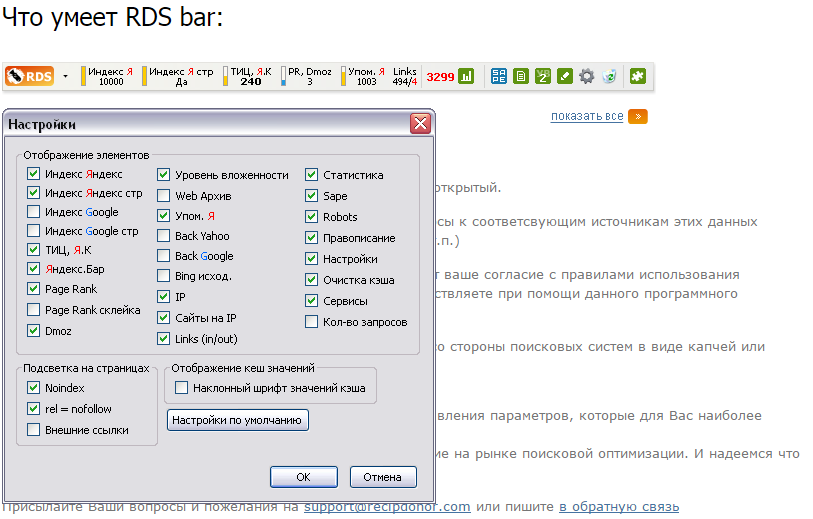Toggle the Правописание checkbox
This screenshot has height=519, width=813.
[311, 237]
